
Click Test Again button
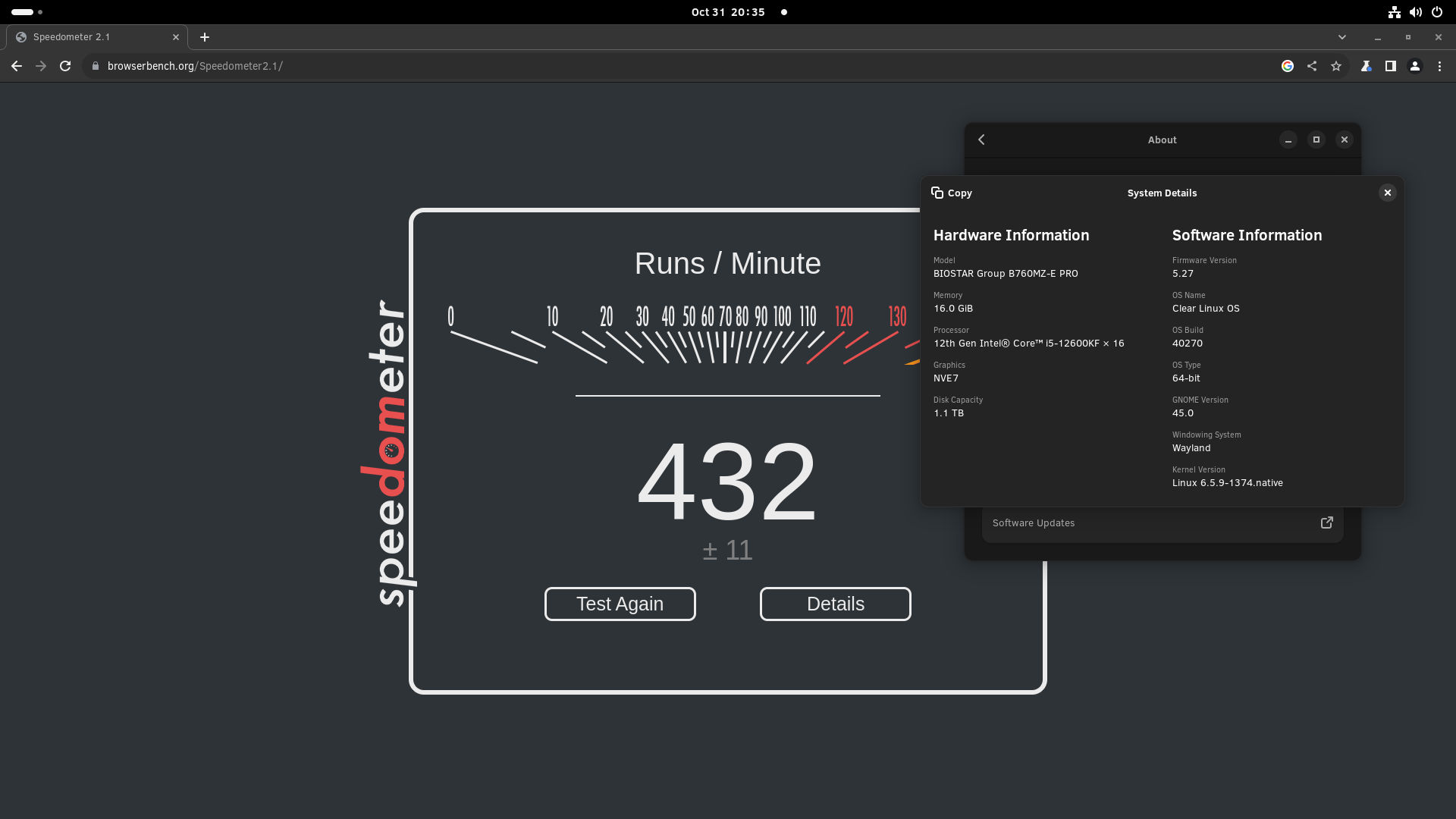[x=620, y=604]
